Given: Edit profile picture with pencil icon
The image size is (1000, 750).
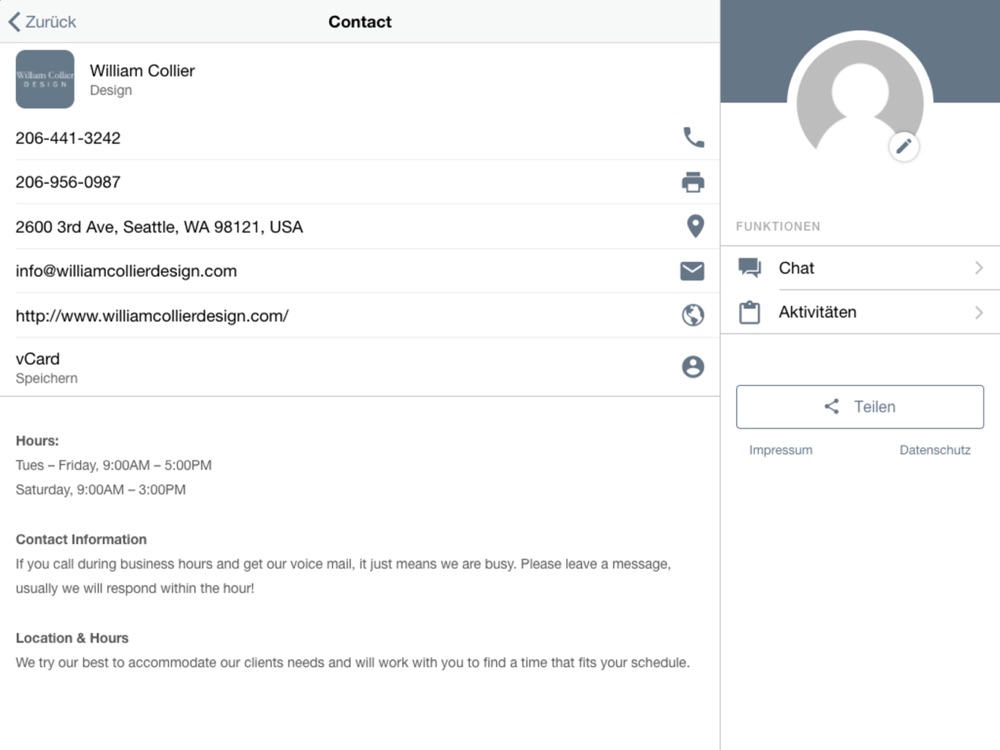Looking at the screenshot, I should click(904, 146).
